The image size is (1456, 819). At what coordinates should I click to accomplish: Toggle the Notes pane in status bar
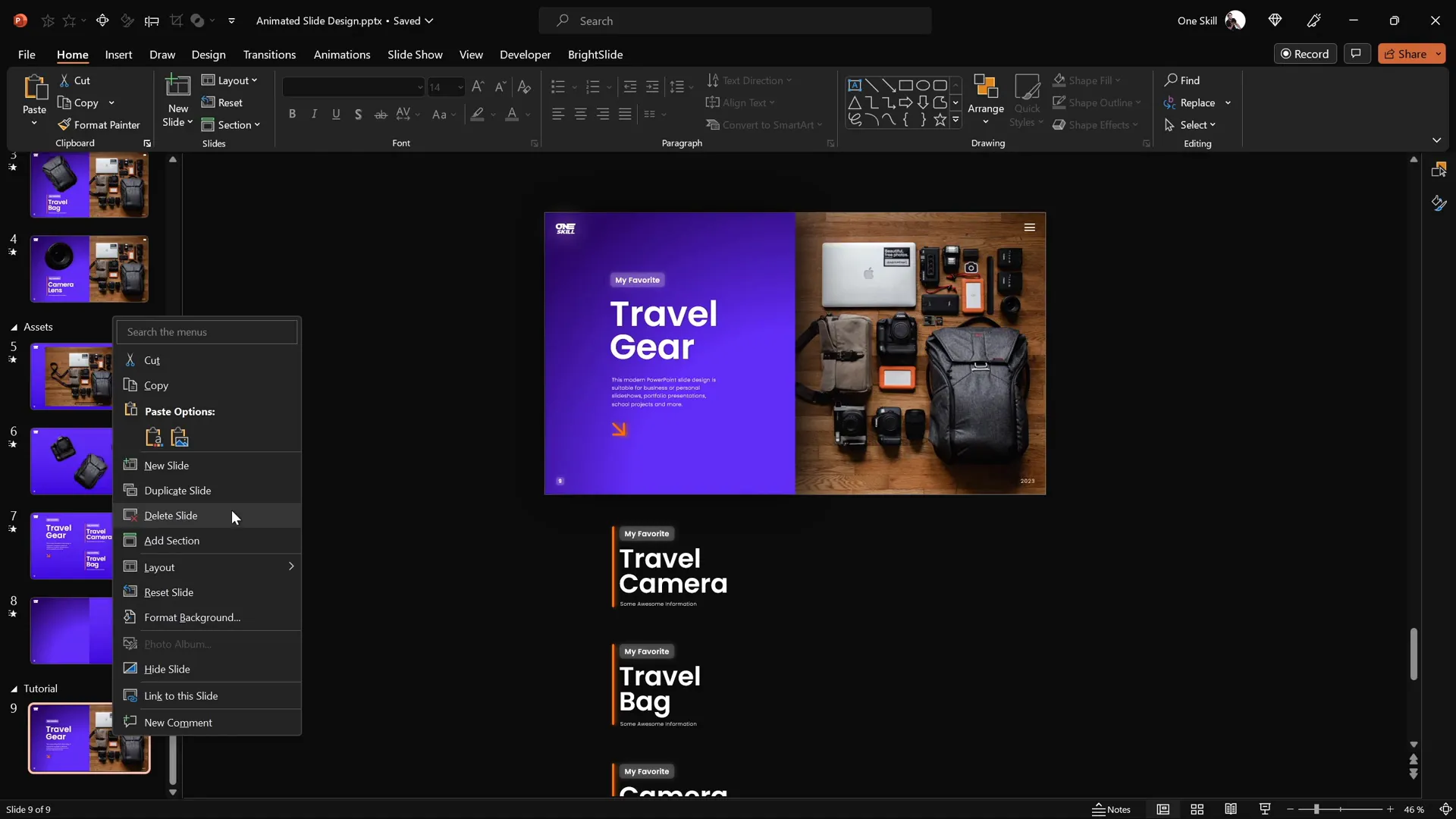coord(1111,809)
